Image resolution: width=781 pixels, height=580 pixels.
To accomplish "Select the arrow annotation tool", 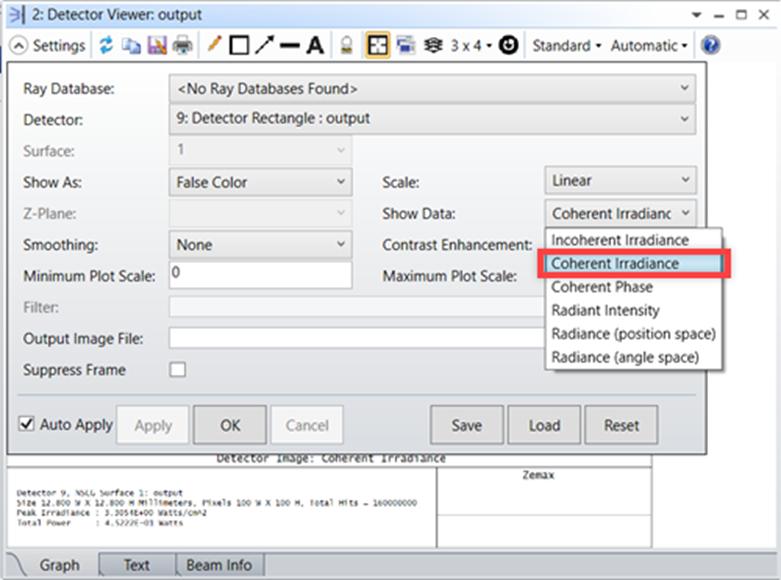I will 264,45.
